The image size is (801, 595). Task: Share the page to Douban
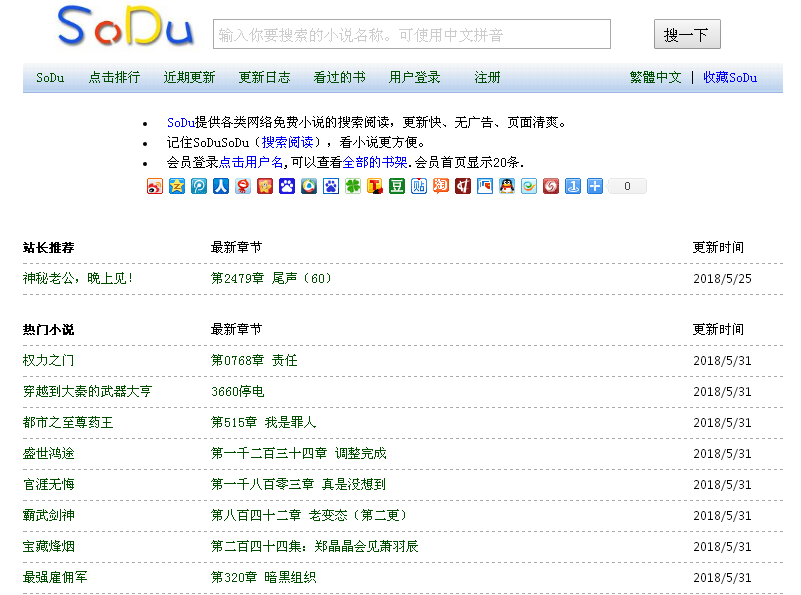(x=396, y=186)
